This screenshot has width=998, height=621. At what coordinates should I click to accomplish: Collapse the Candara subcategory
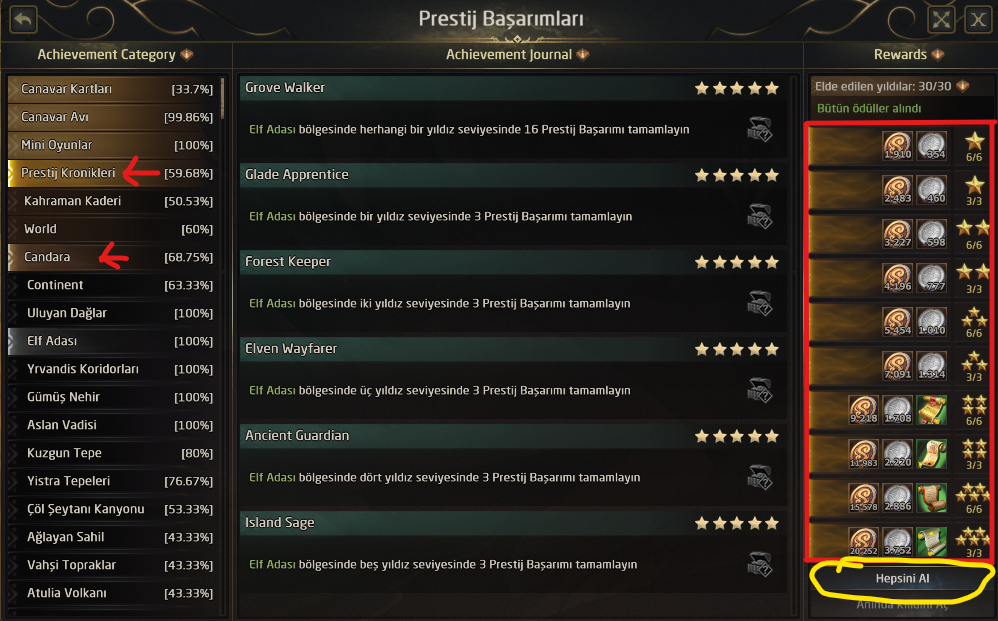[x=14, y=257]
